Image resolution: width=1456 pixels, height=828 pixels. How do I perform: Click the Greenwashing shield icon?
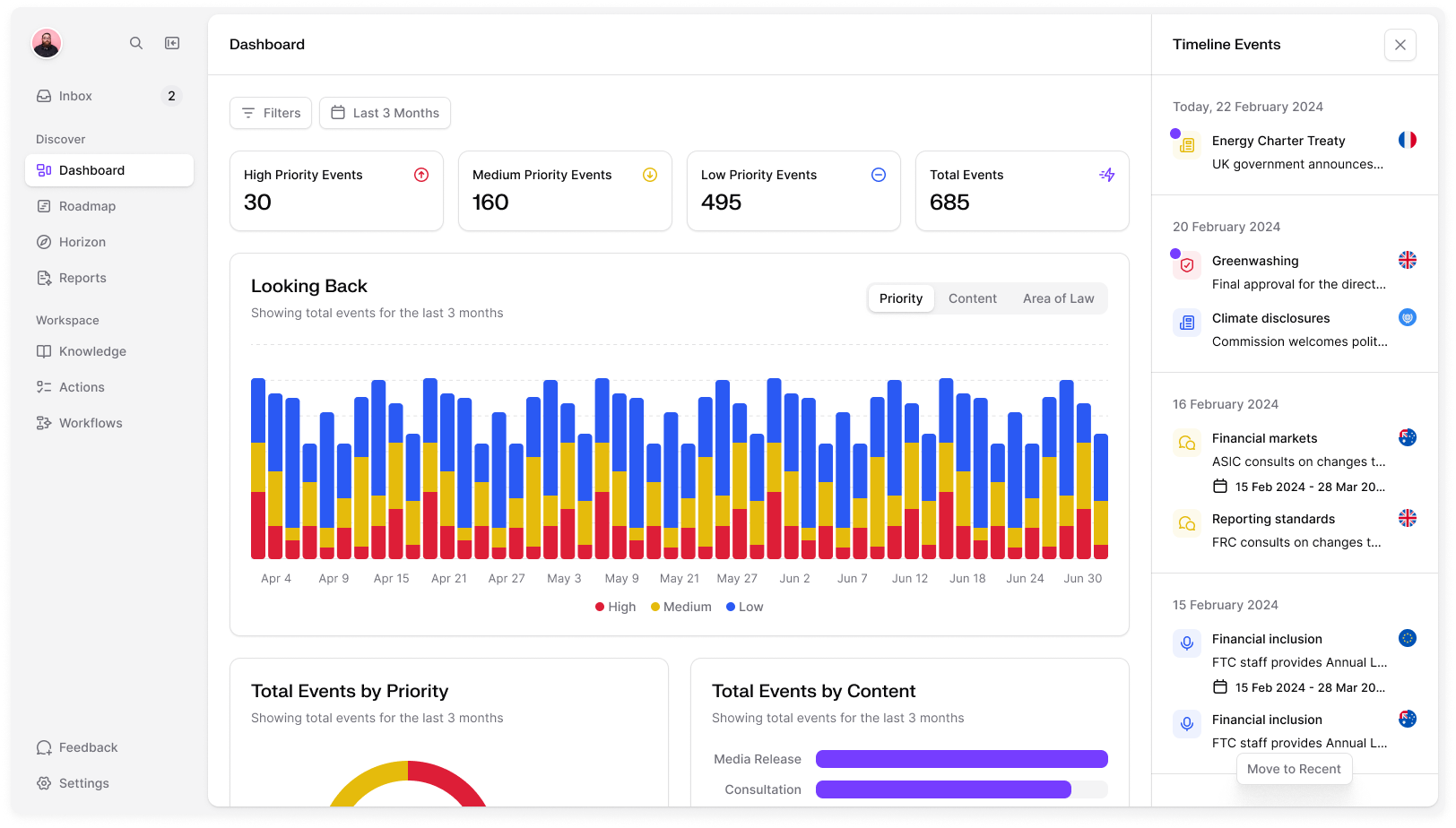pyautogui.click(x=1187, y=265)
